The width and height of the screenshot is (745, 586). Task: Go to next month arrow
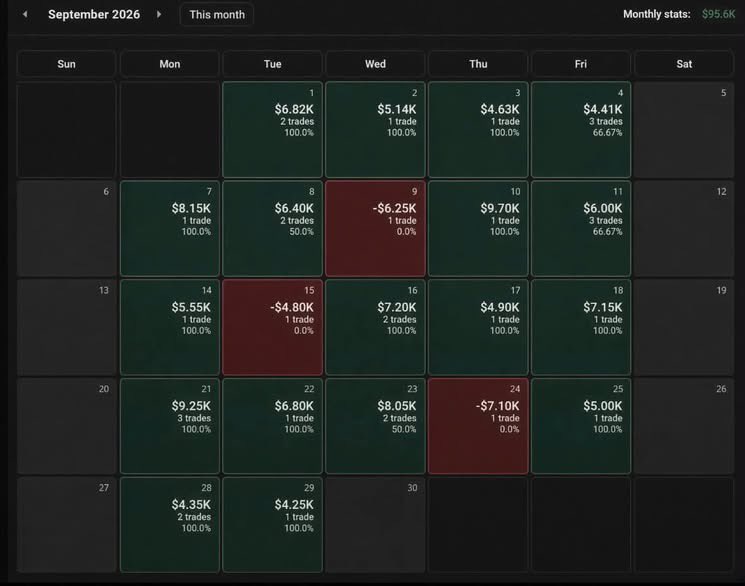(x=159, y=14)
